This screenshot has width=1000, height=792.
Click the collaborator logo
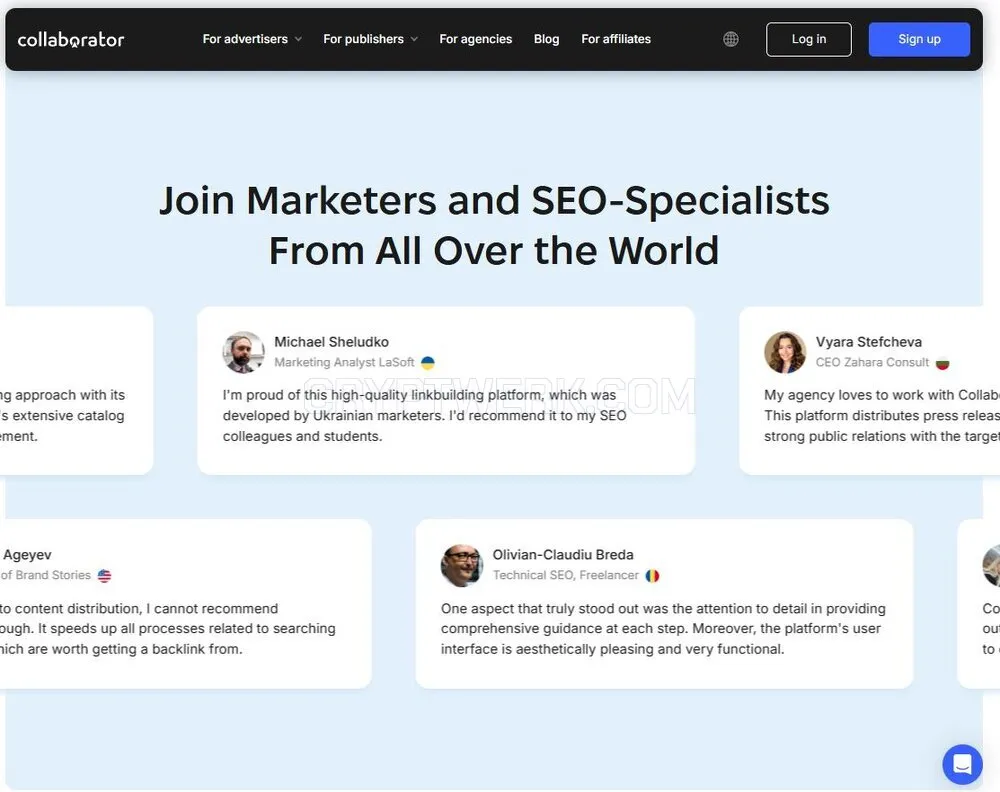point(71,40)
